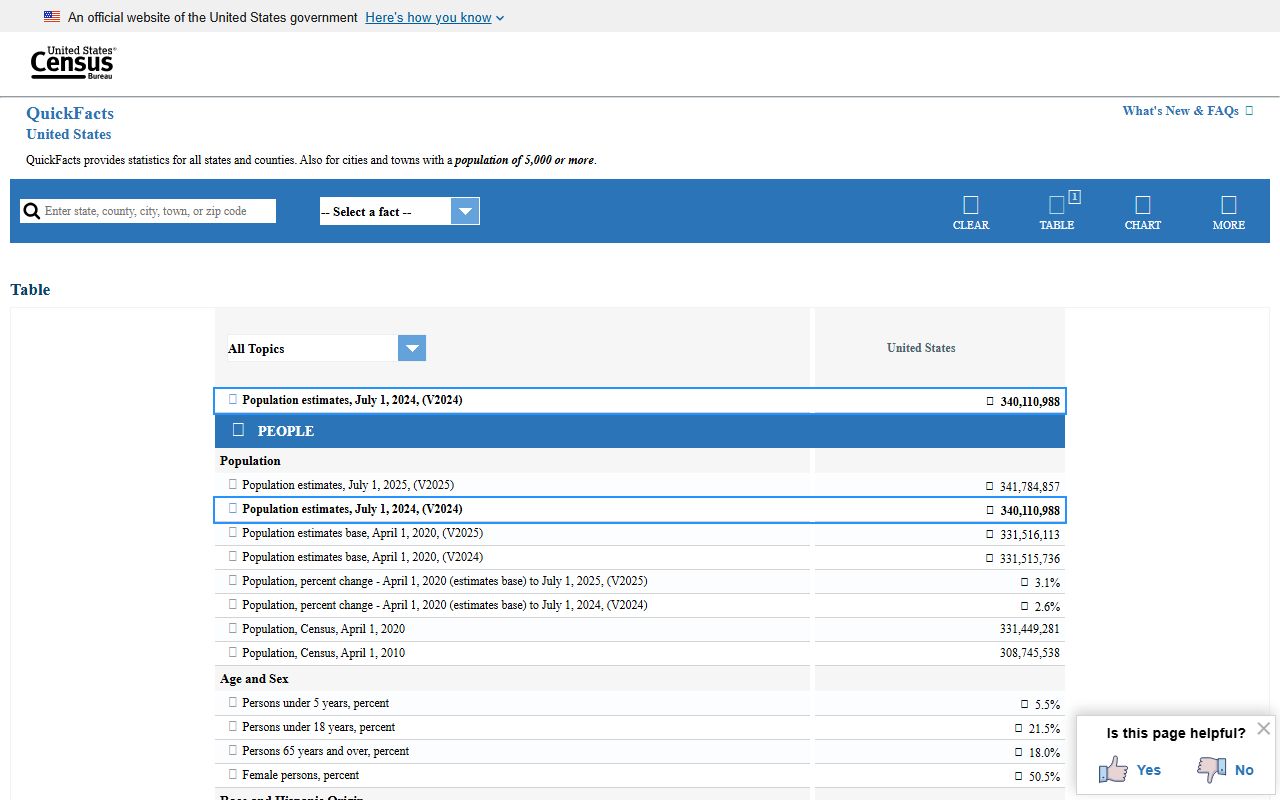This screenshot has width=1280, height=800.
Task: Open the Select a fact dropdown
Action: (x=400, y=211)
